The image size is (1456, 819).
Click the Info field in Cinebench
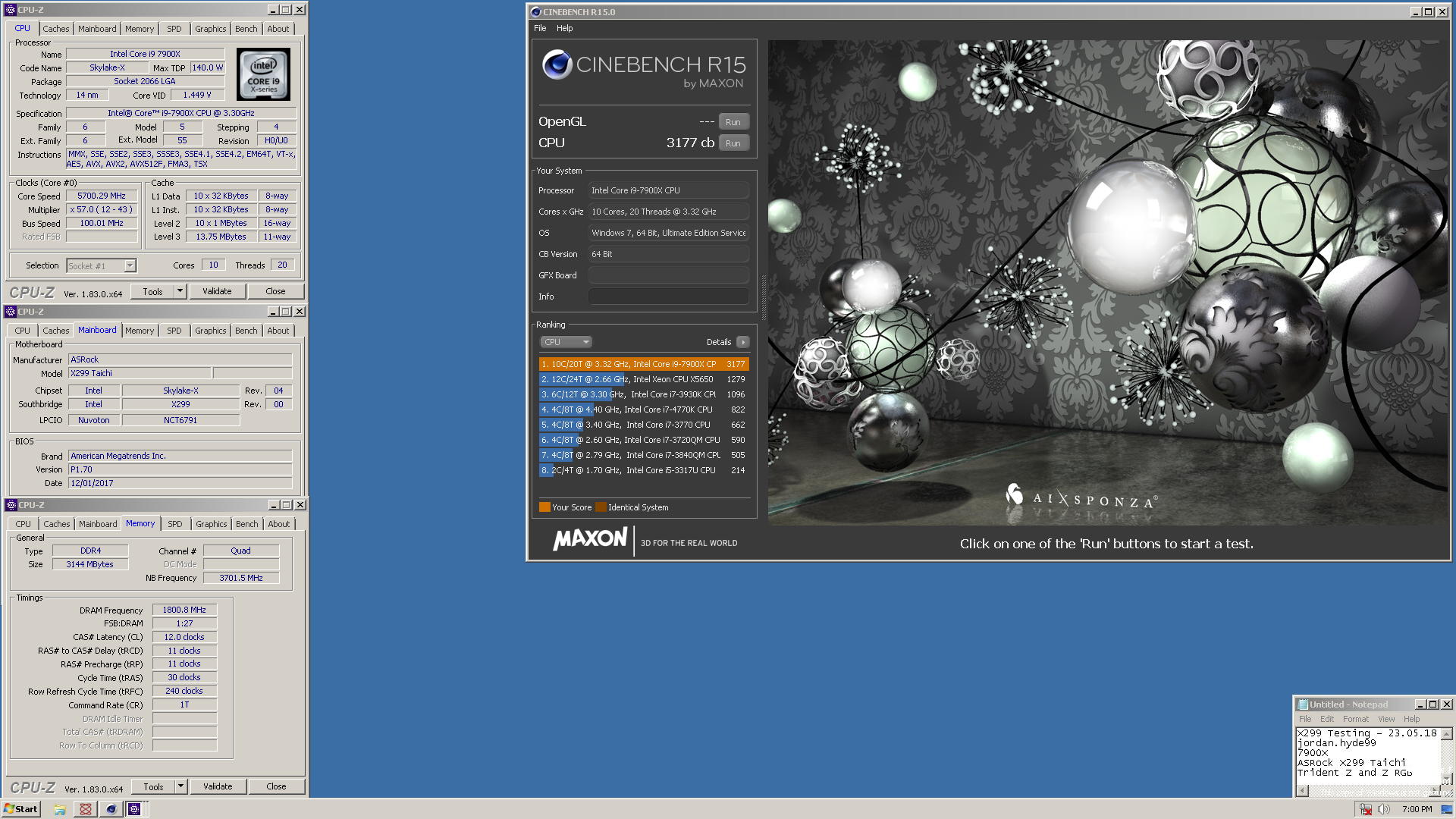coord(669,297)
